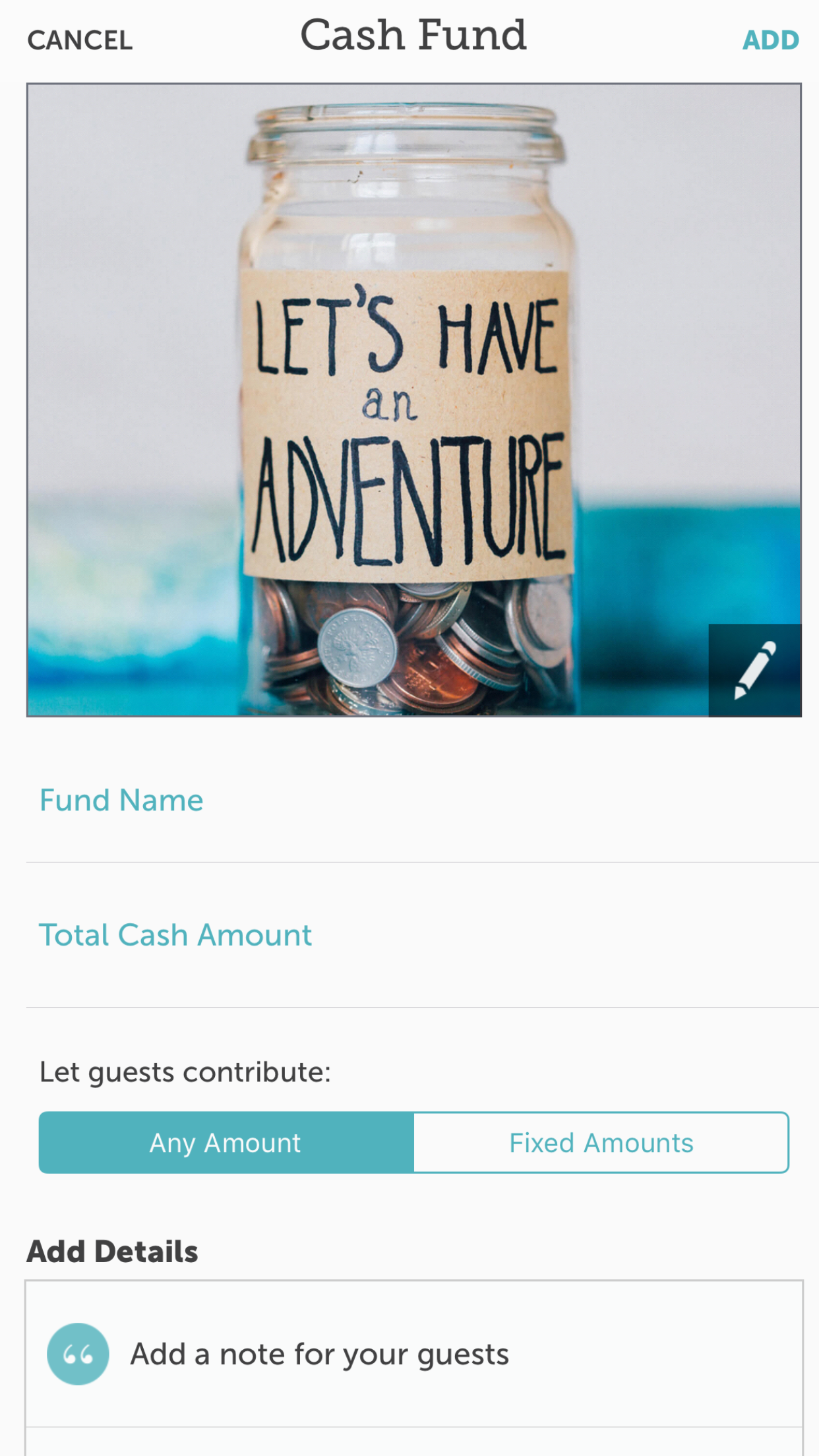Select the Any Amount option
819x1456 pixels.
pyautogui.click(x=226, y=1143)
